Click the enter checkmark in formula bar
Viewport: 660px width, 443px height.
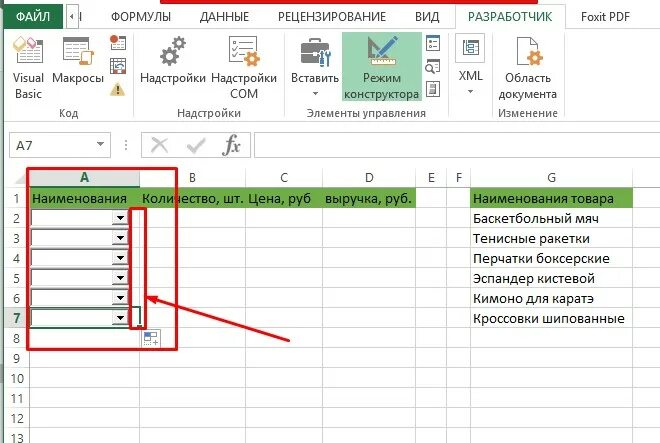click(196, 146)
